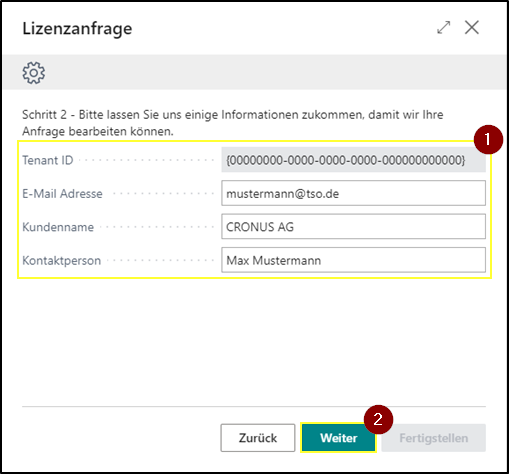The height and width of the screenshot is (474, 509).
Task: Select the read-only Tenant ID value
Action: click(x=353, y=160)
